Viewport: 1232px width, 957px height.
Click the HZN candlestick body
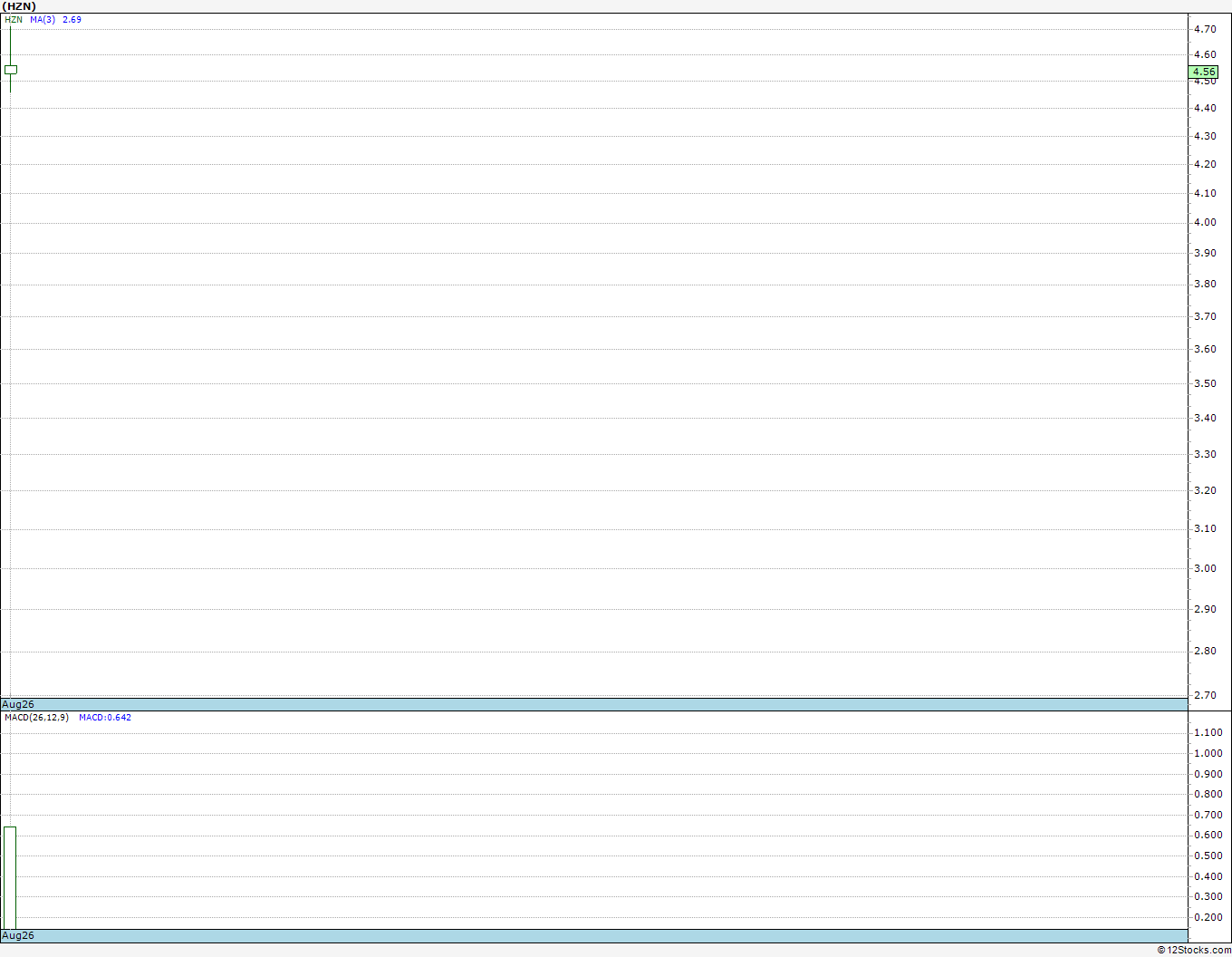click(11, 70)
